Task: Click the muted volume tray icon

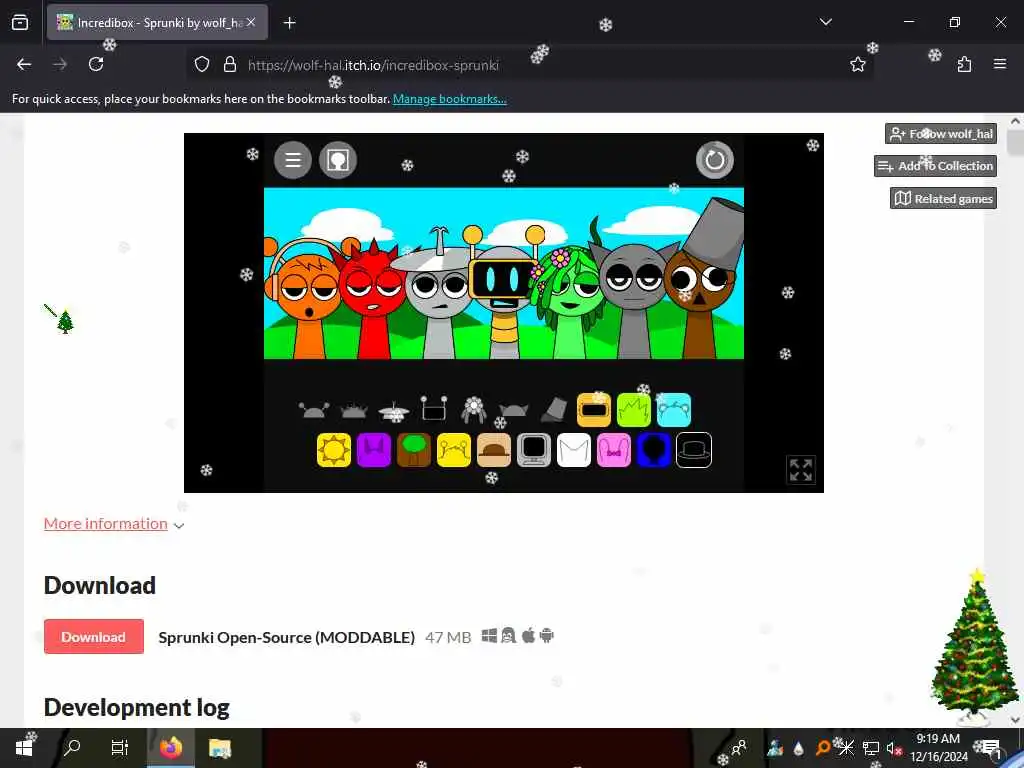Action: point(894,748)
